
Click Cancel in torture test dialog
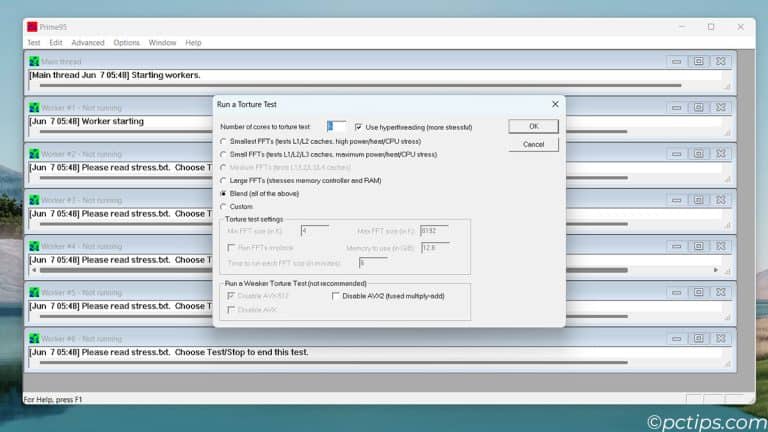533,144
